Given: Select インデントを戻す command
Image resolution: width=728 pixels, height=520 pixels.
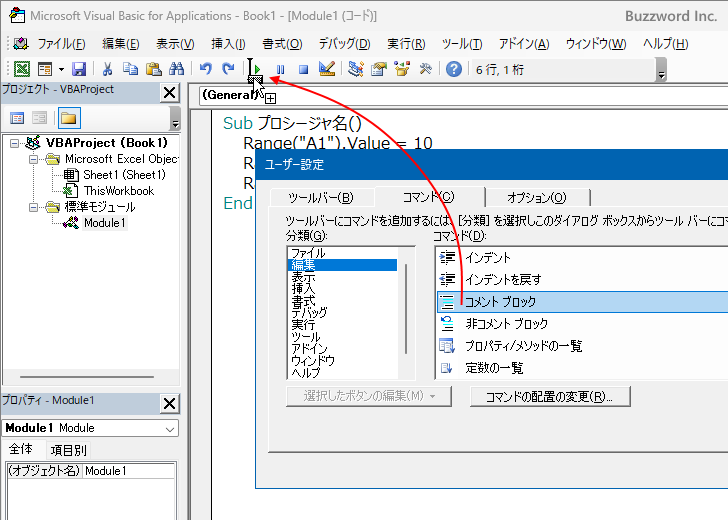Looking at the screenshot, I should click(x=582, y=280).
